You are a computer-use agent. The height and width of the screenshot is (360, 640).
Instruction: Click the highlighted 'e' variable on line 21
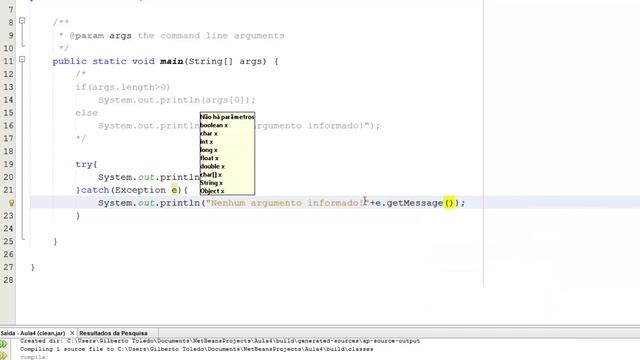point(174,190)
